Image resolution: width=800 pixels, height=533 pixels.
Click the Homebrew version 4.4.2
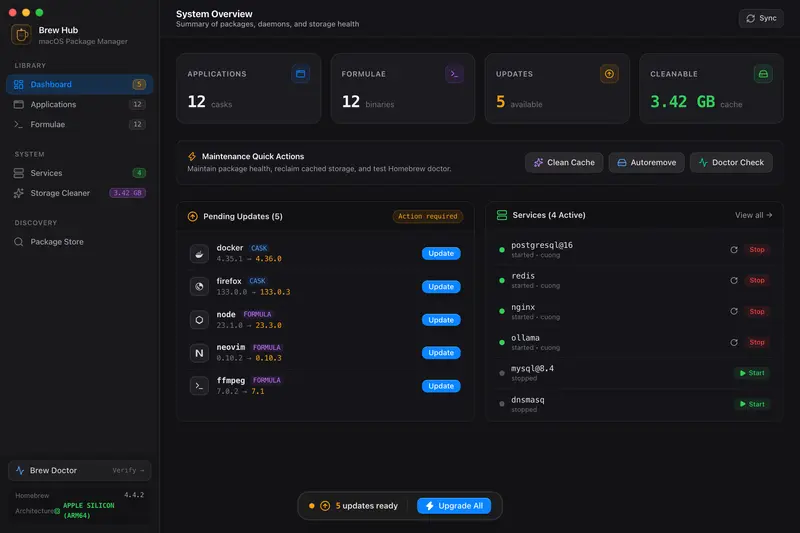[x=134, y=495]
